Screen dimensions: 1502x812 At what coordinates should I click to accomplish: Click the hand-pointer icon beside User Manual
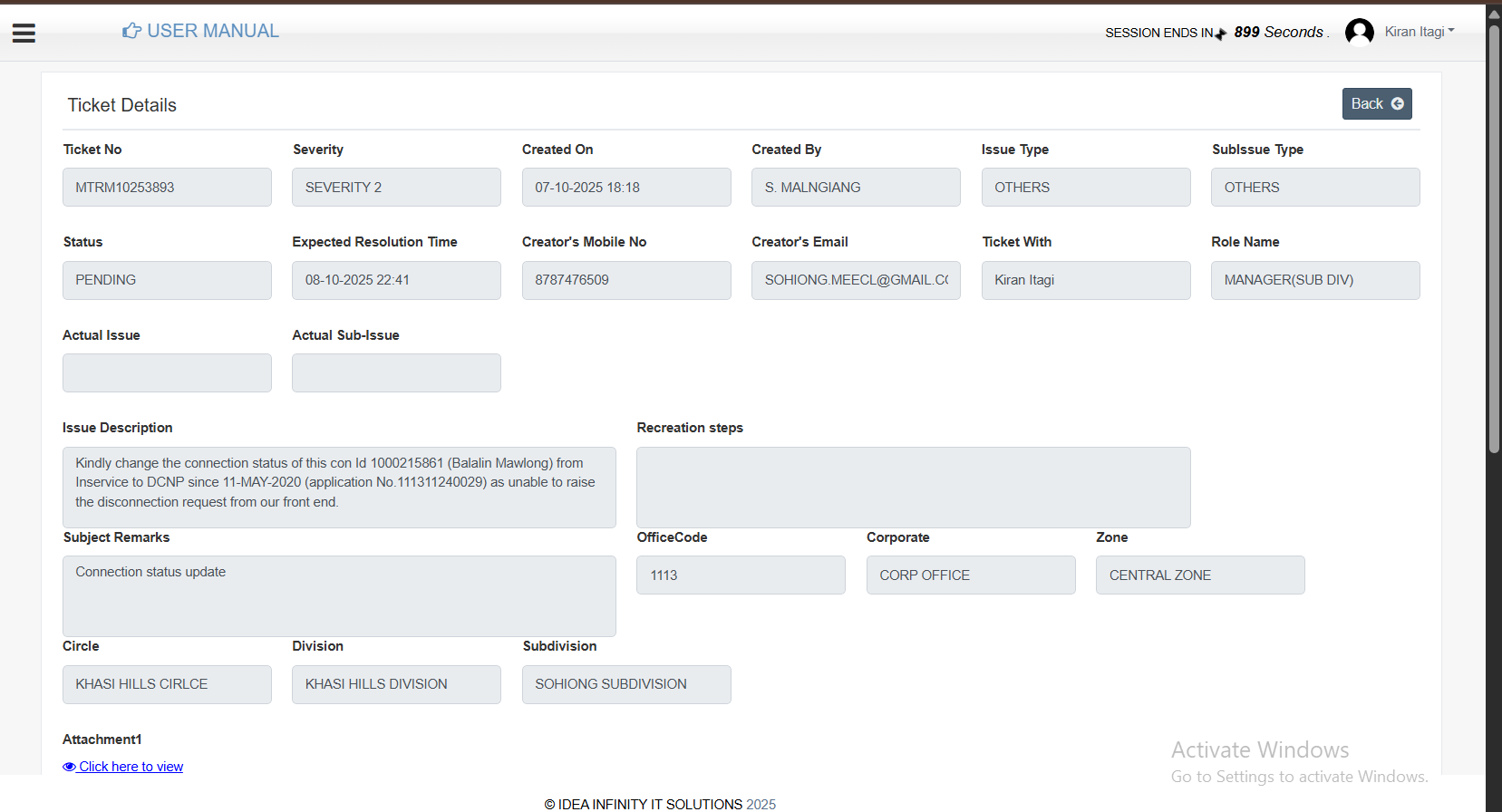pos(131,31)
